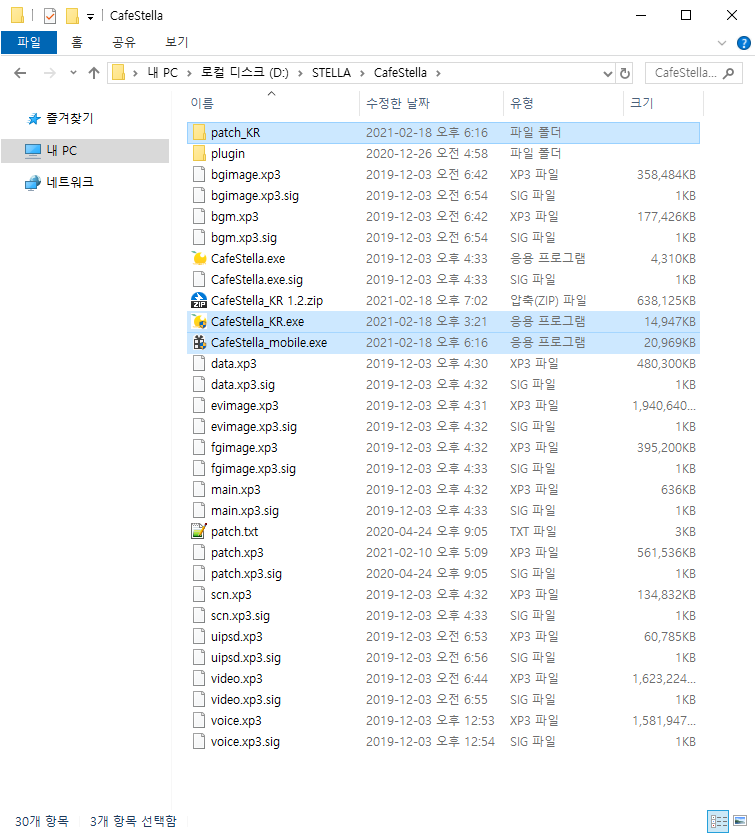Click the patch.txt notepad icon
756x834 pixels.
(199, 531)
